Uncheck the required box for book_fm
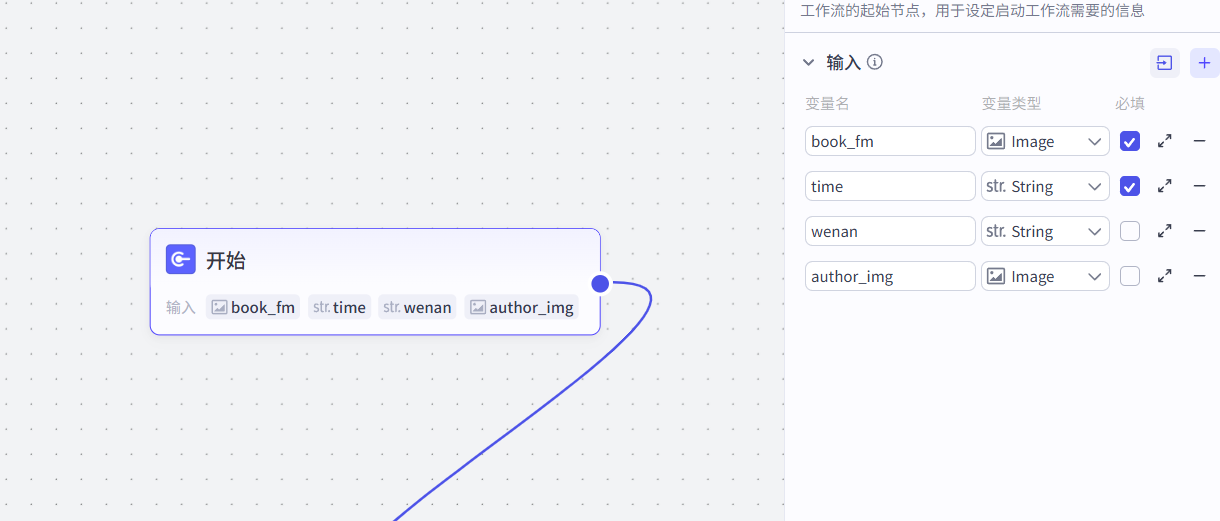This screenshot has width=1220, height=521. (x=1130, y=141)
